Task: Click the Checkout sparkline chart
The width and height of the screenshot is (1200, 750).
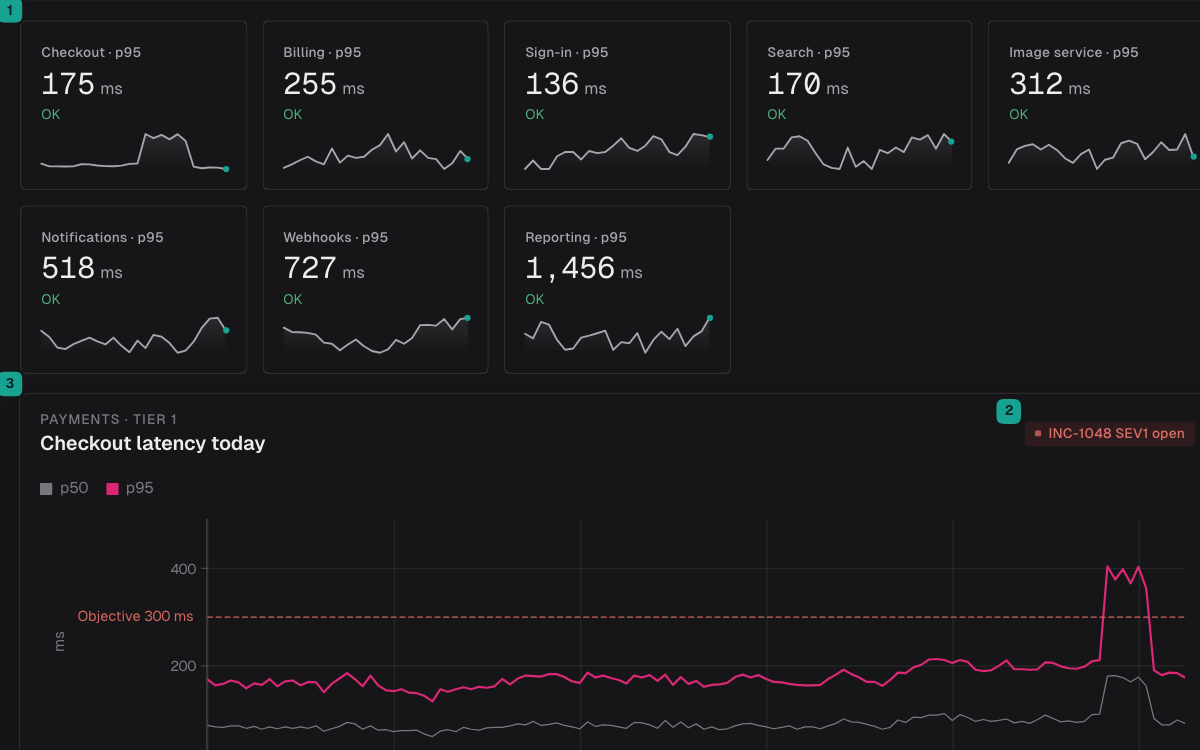Action: 134,151
